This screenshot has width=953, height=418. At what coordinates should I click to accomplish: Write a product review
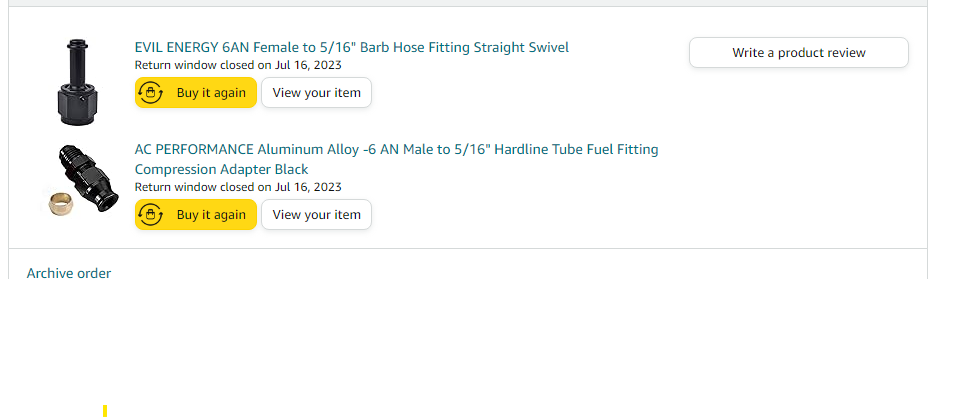[799, 52]
